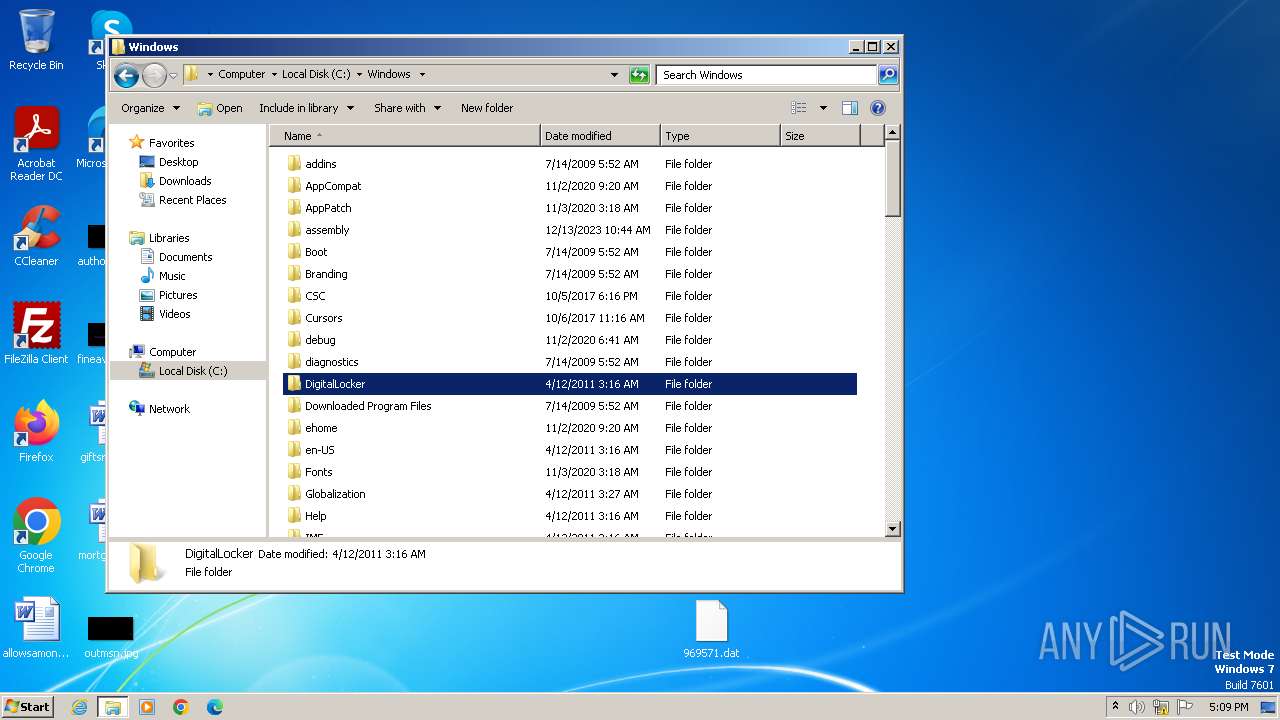
Task: Go back with the Explorer Back arrow
Action: pyautogui.click(x=126, y=75)
